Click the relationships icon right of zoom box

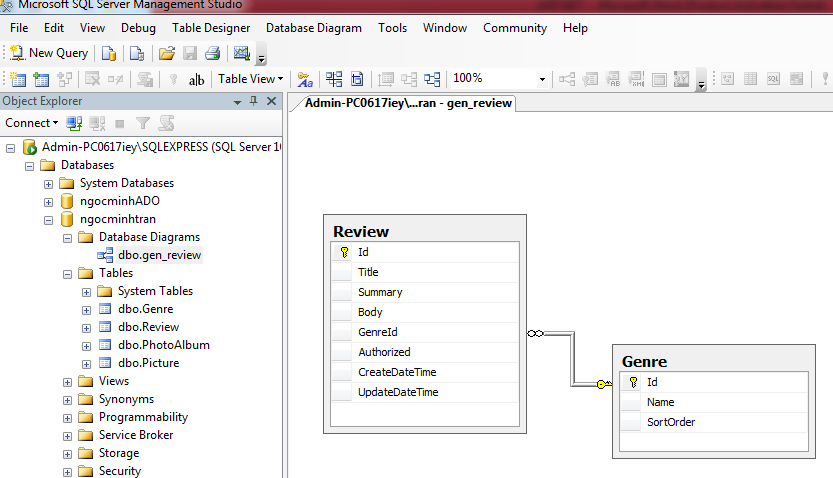(x=566, y=79)
